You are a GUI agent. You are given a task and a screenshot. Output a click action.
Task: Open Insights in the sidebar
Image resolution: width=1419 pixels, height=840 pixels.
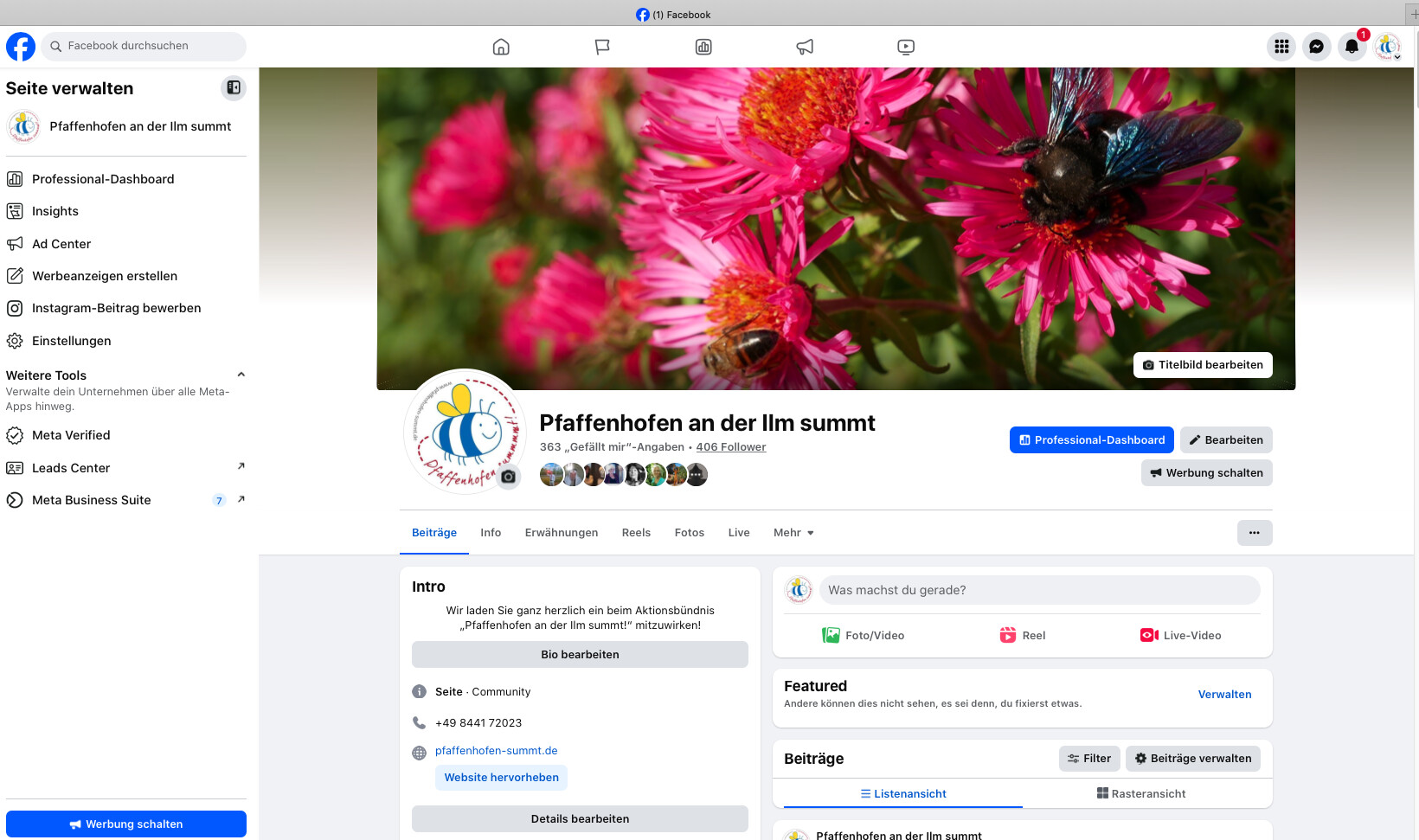(55, 211)
